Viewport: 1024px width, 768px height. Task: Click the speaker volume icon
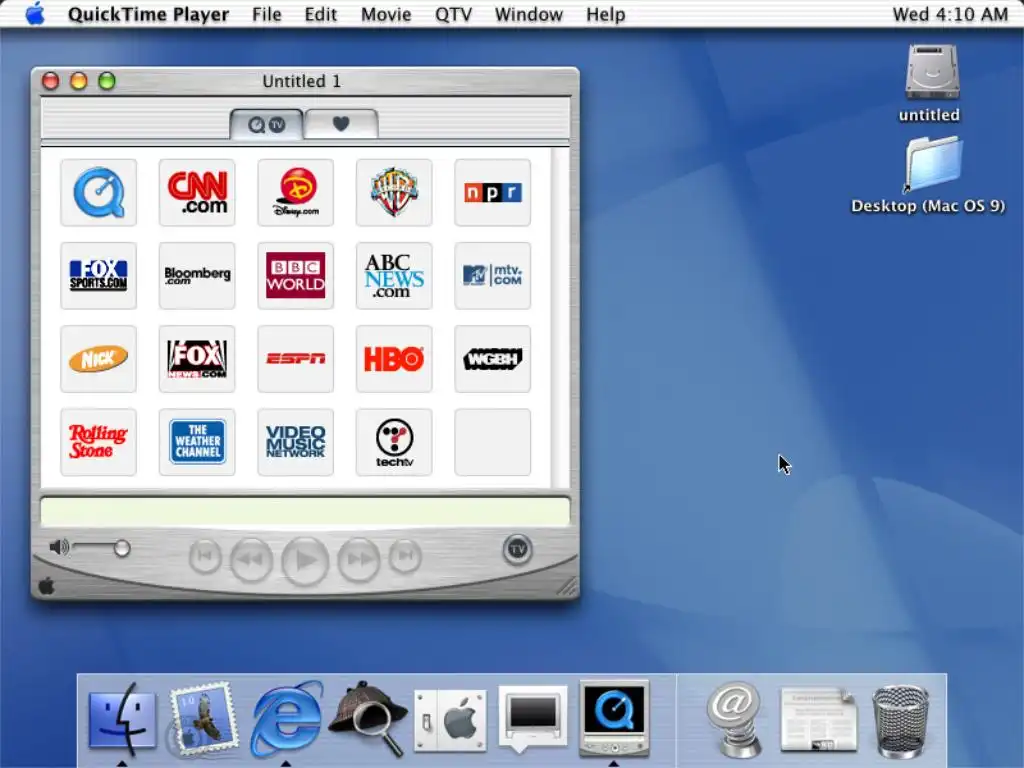tap(59, 547)
